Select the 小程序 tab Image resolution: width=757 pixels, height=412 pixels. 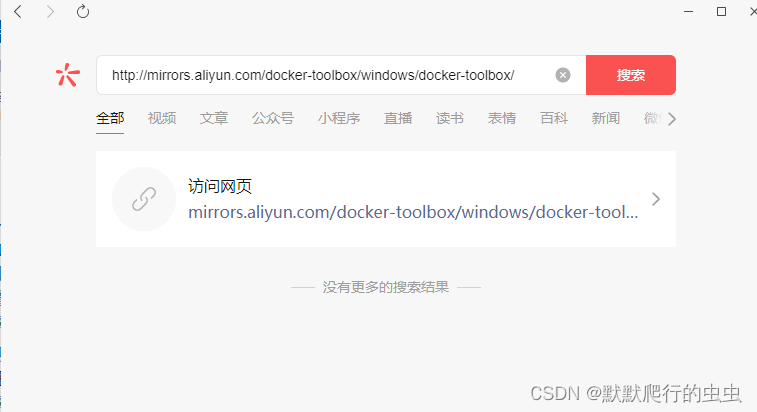point(339,118)
